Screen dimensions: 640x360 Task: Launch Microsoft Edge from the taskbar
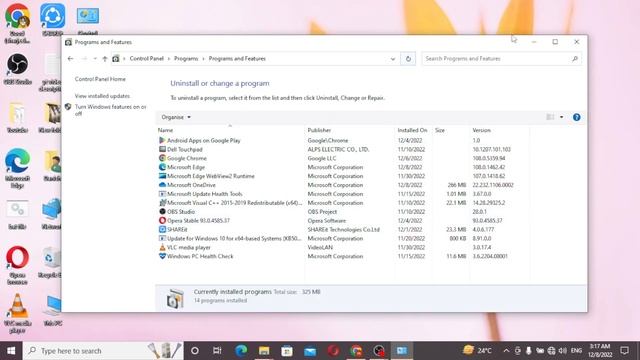tap(241, 351)
